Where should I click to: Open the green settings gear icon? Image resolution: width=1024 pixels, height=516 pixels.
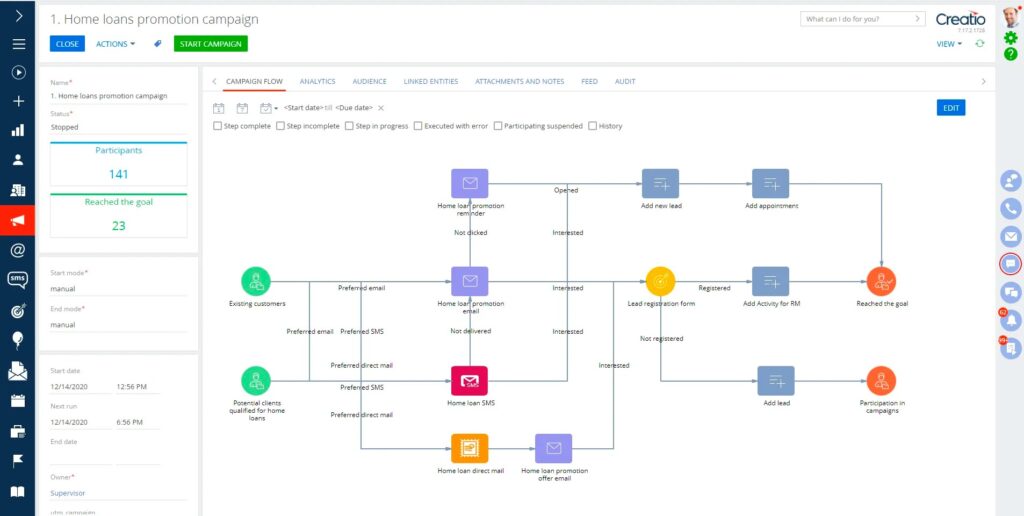tap(1010, 38)
